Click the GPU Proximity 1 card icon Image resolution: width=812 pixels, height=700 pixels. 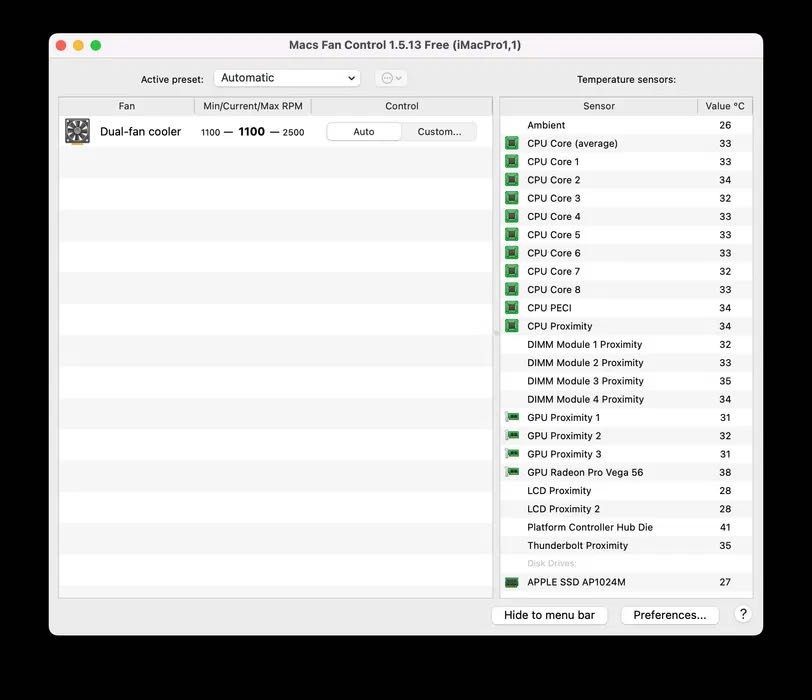coord(512,416)
